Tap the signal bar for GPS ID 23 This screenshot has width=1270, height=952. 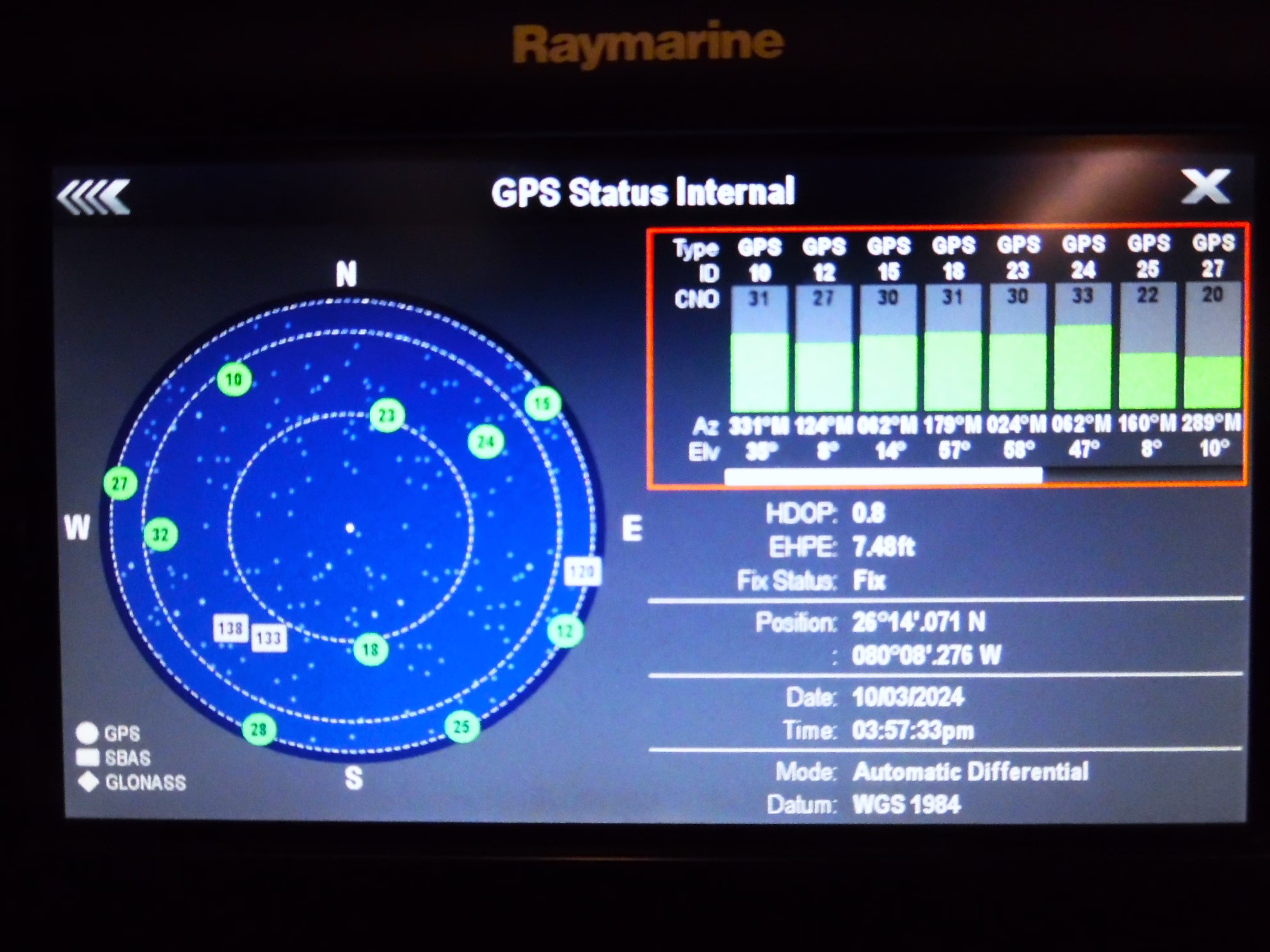(1018, 347)
